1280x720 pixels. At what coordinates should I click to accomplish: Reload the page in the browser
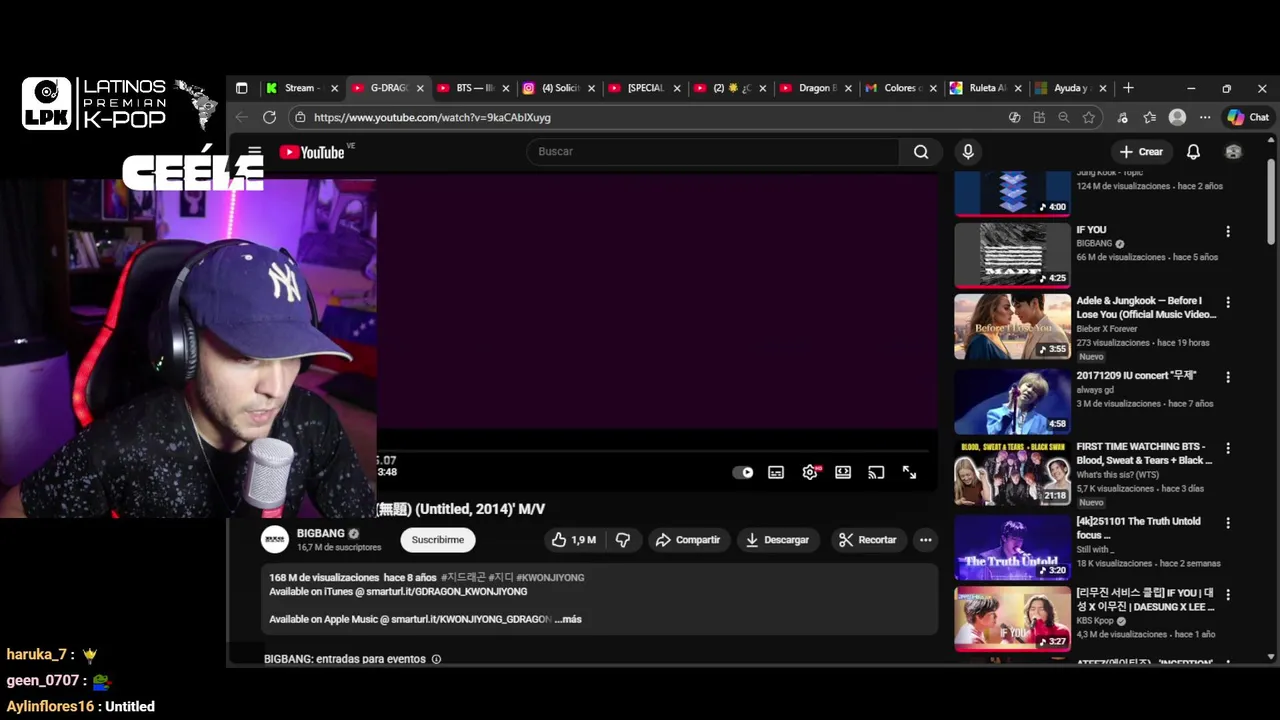pos(269,117)
